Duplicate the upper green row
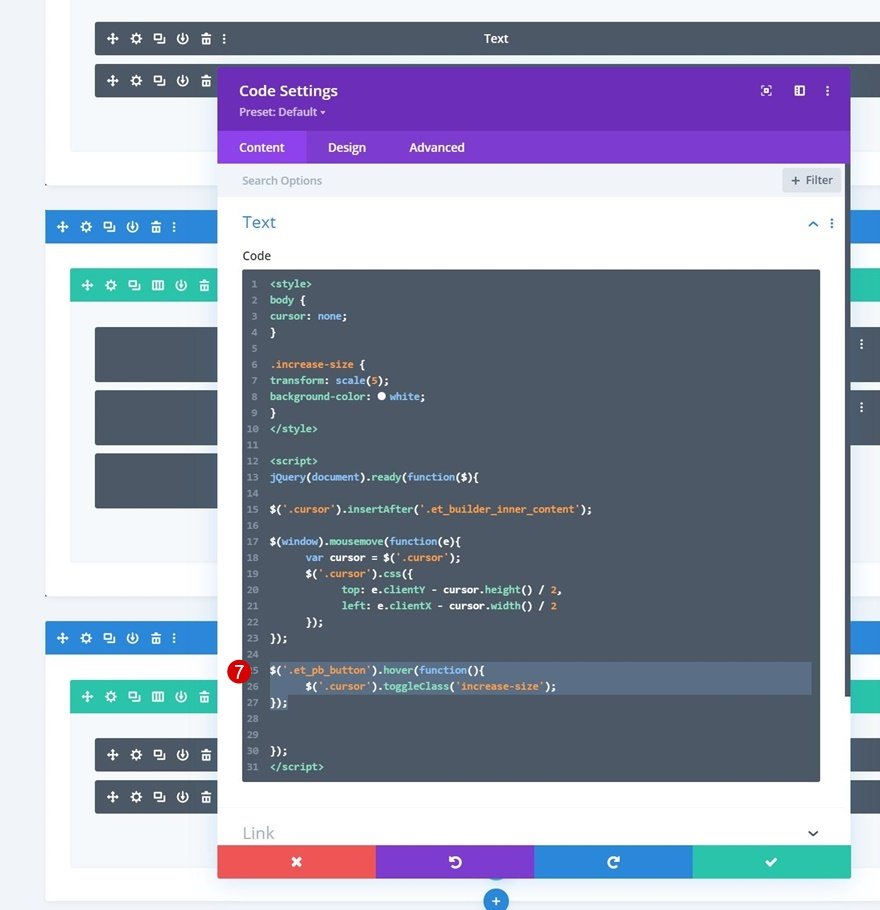 [x=134, y=285]
